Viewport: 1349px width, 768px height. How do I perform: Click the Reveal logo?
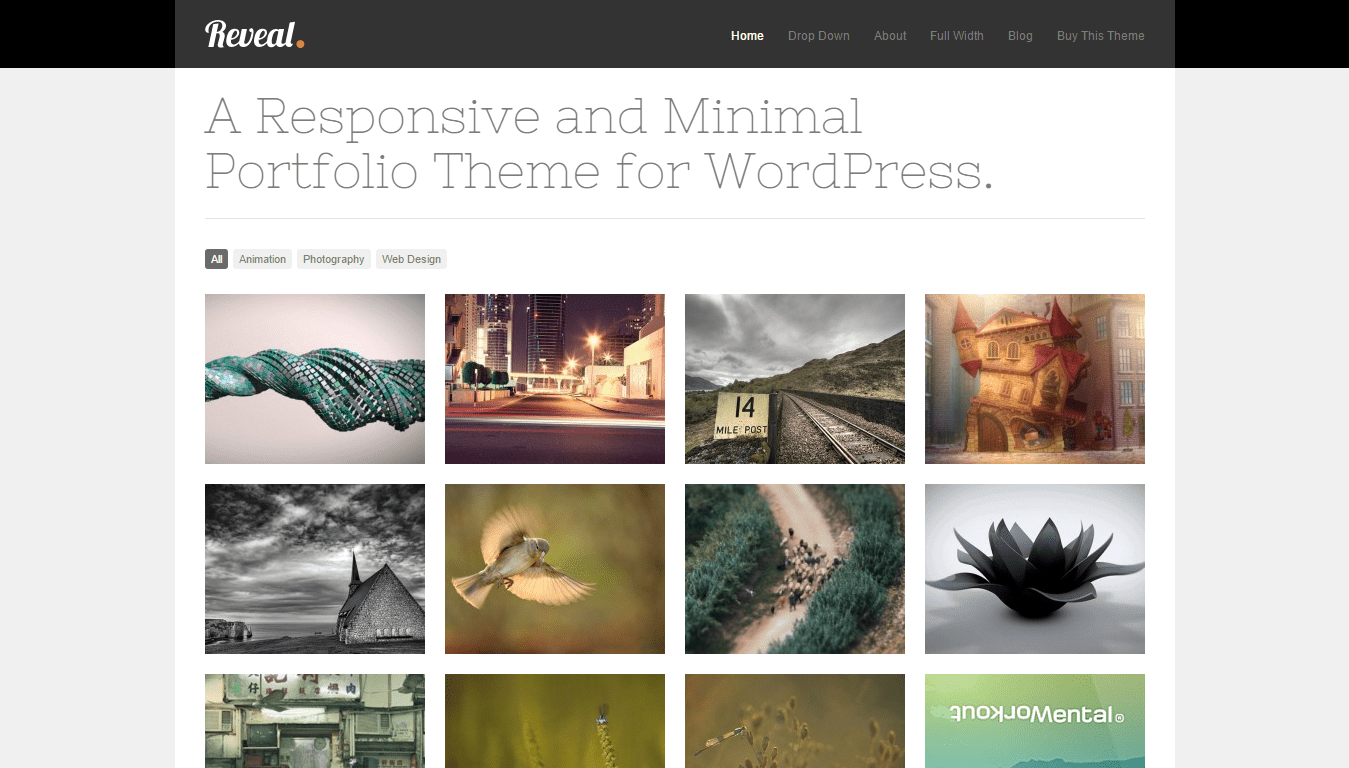tap(254, 34)
